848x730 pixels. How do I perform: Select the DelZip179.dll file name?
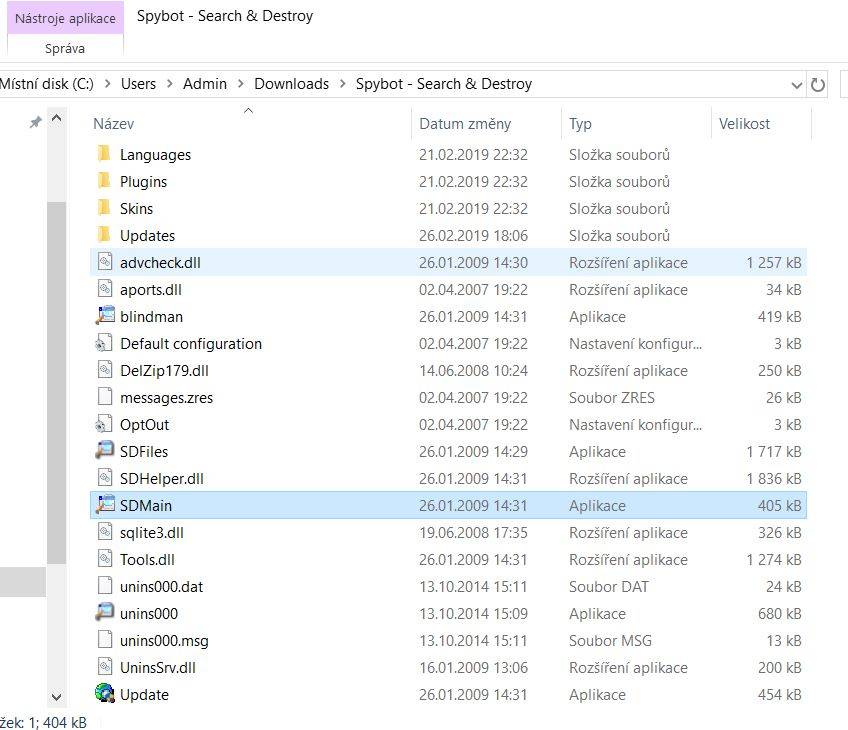coord(164,371)
